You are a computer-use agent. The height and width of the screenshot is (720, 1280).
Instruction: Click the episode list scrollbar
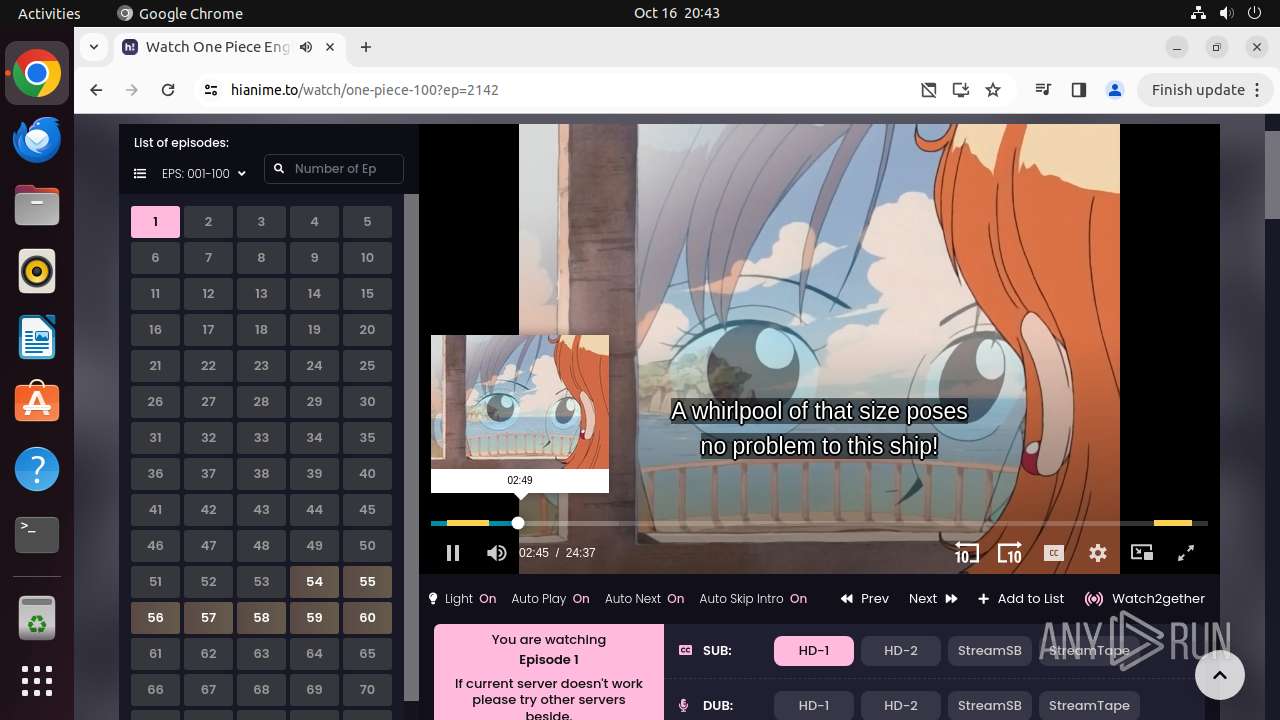411,447
